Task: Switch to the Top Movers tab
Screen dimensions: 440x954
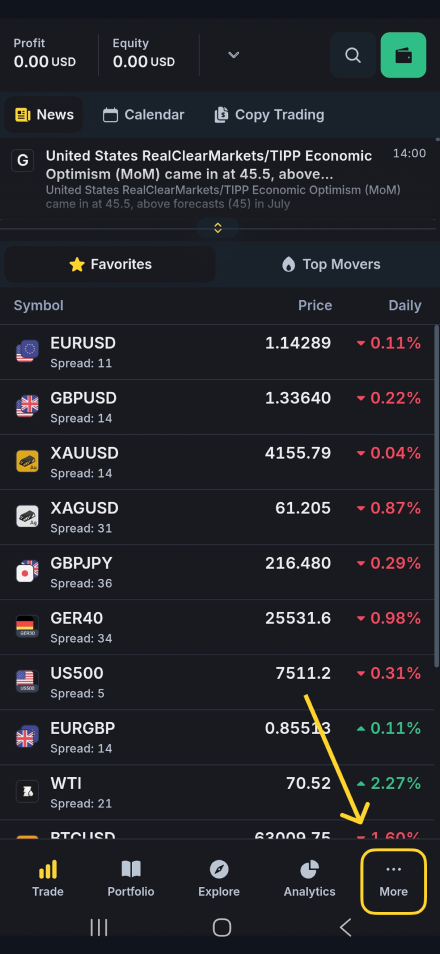Action: pos(331,264)
